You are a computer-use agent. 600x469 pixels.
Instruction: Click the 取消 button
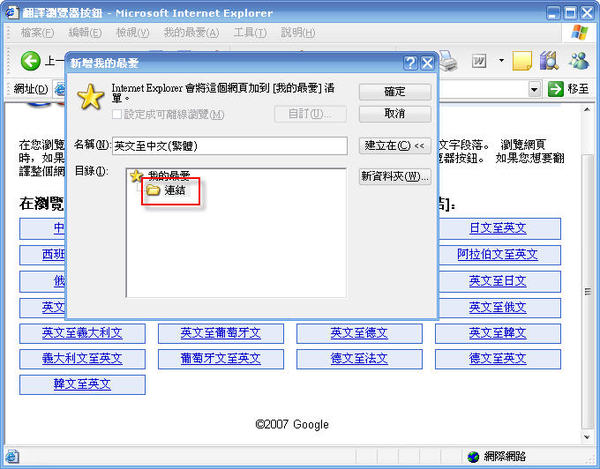click(x=395, y=114)
